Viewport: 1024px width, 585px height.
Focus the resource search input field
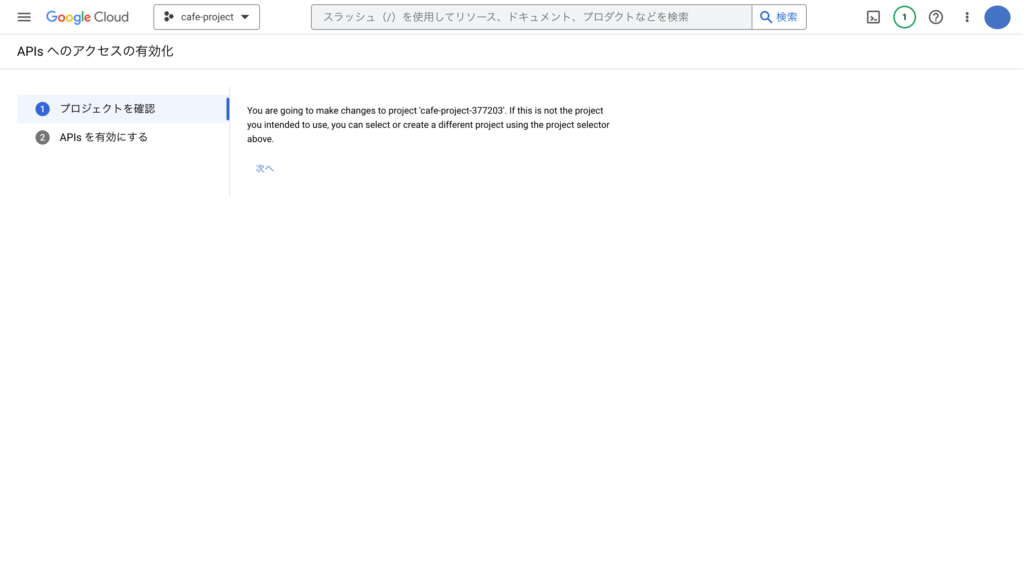click(532, 17)
